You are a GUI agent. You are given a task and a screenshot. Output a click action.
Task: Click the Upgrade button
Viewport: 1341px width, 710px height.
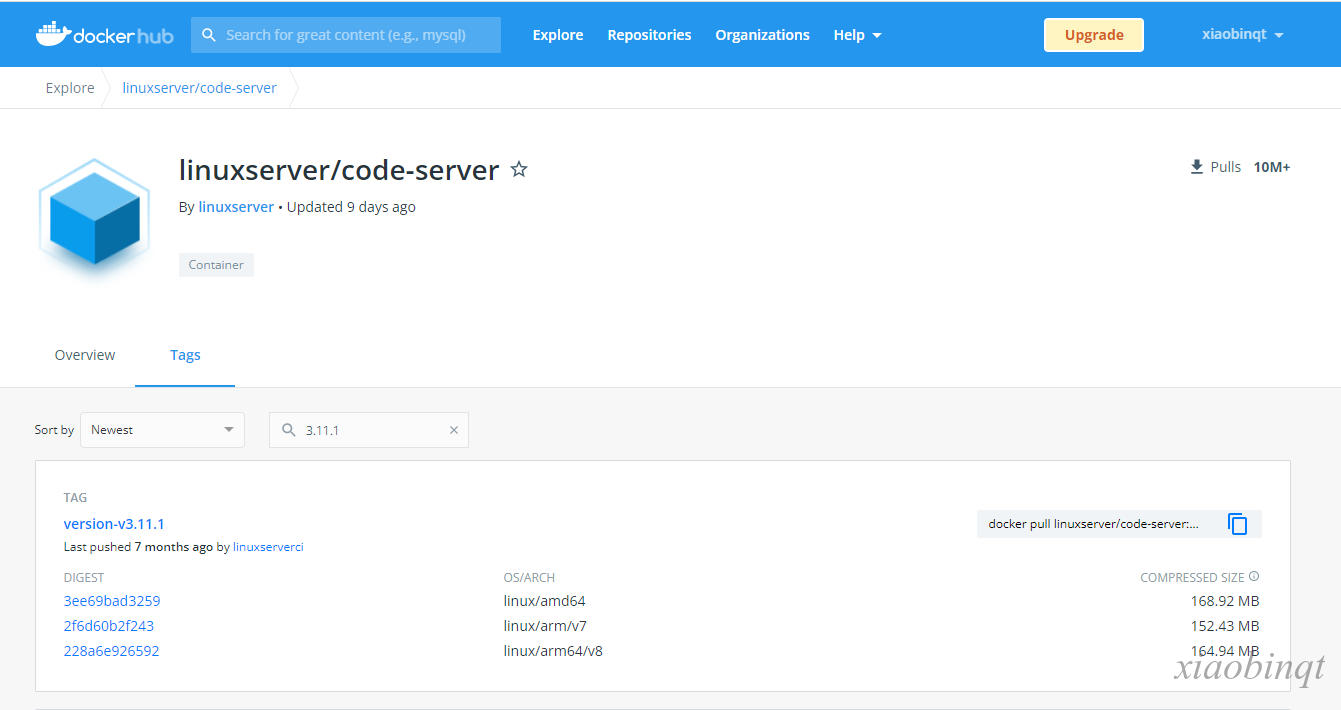(1094, 35)
